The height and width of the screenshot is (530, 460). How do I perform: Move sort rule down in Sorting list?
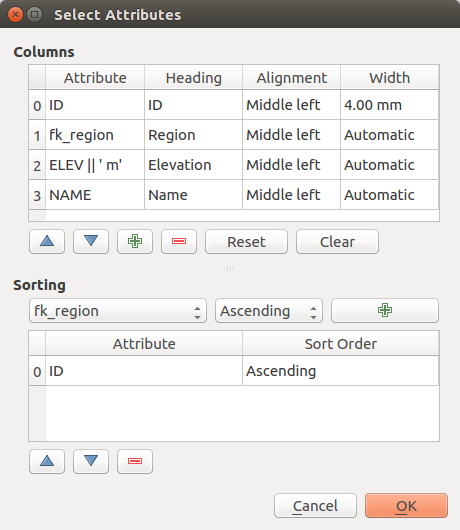click(91, 461)
